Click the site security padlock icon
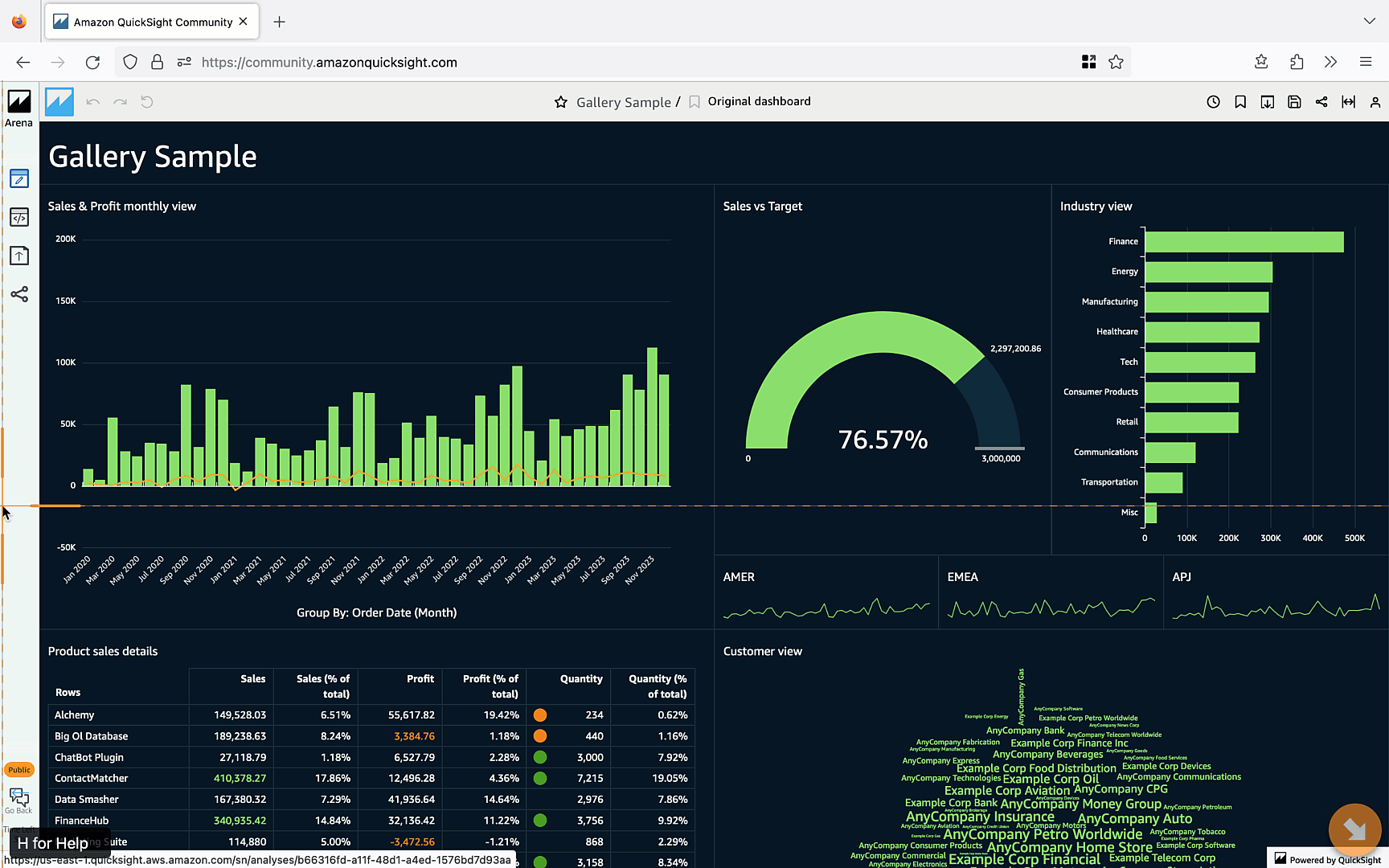Viewport: 1389px width, 868px height. [158, 62]
